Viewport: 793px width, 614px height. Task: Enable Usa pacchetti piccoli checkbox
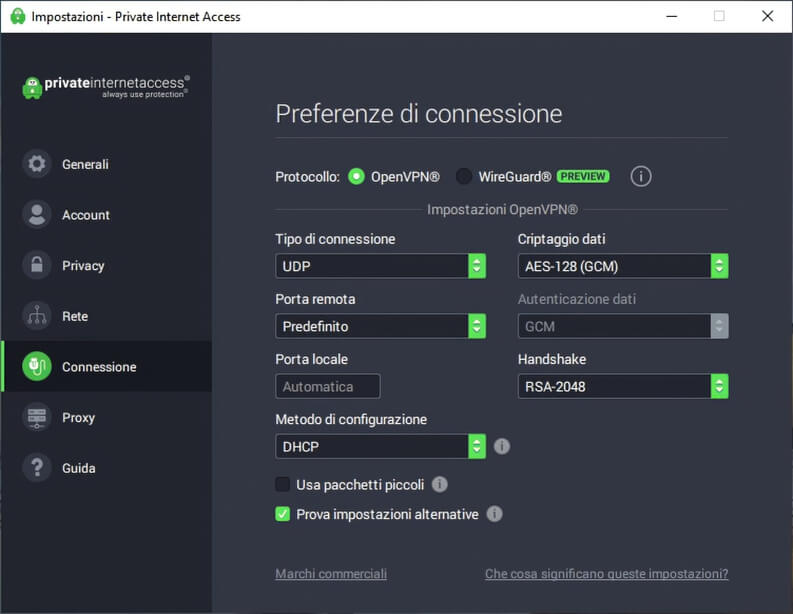(282, 485)
